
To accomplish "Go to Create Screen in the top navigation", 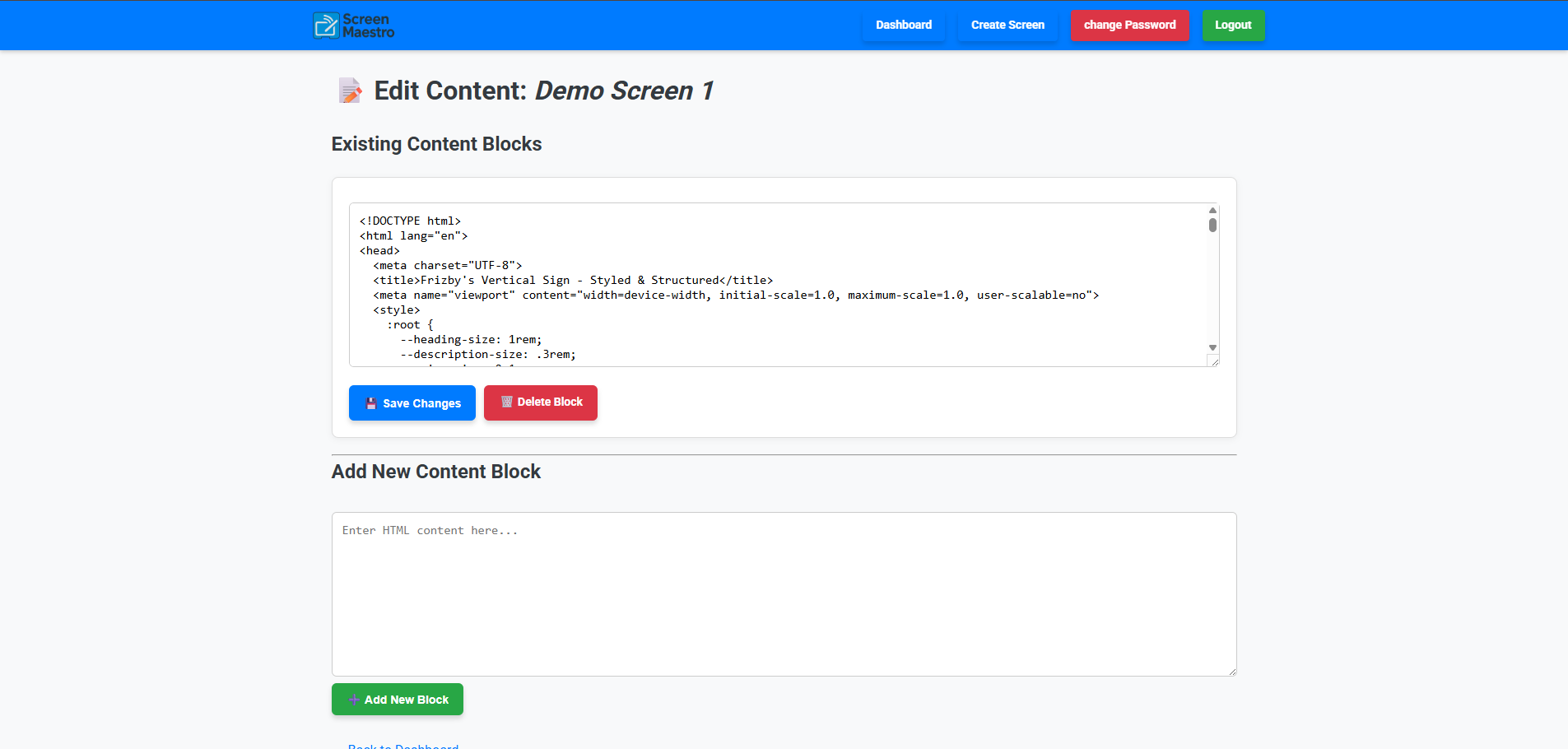I will (x=1007, y=25).
